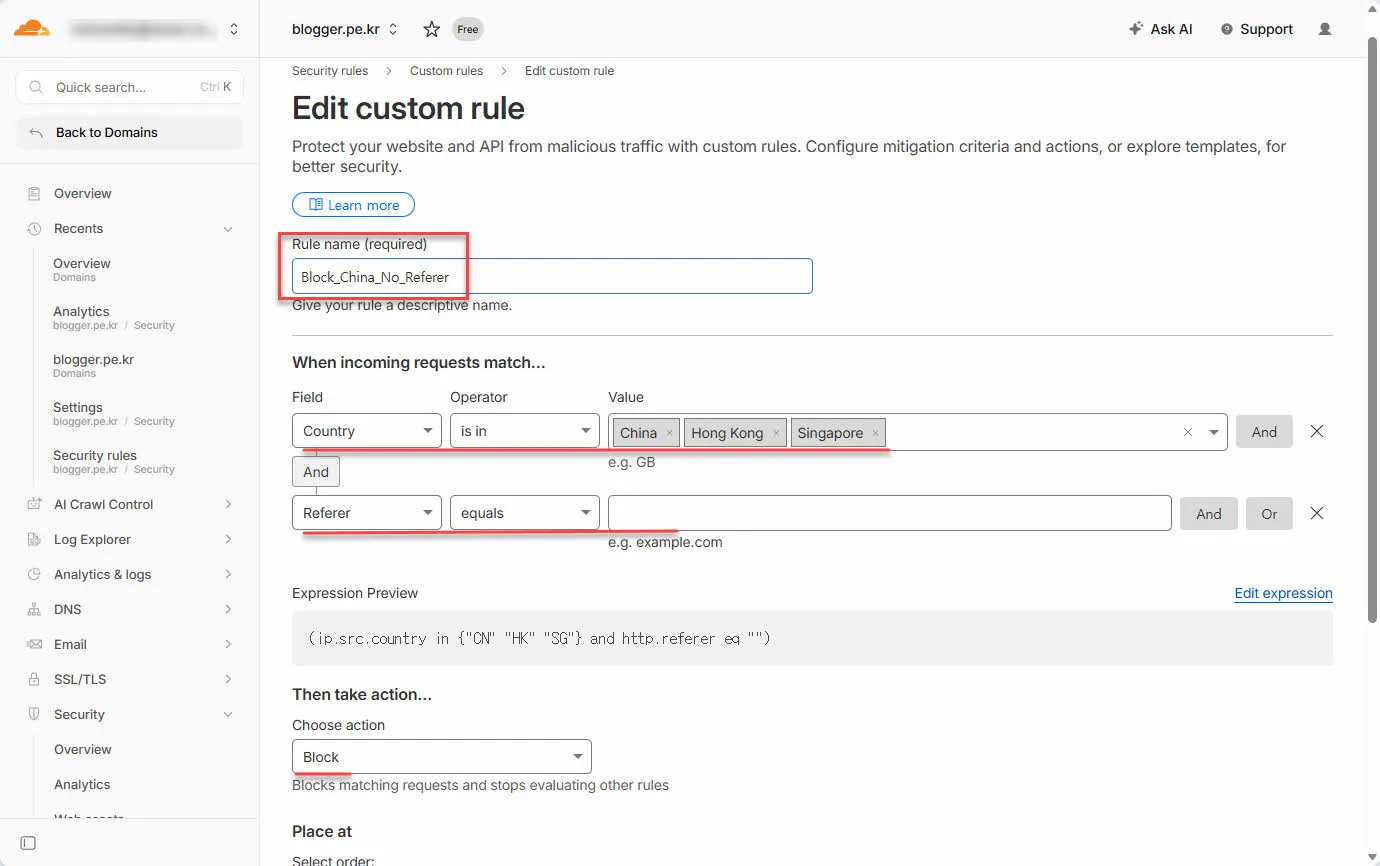Click the Recents clock icon
The height and width of the screenshot is (866, 1380).
pyautogui.click(x=35, y=229)
